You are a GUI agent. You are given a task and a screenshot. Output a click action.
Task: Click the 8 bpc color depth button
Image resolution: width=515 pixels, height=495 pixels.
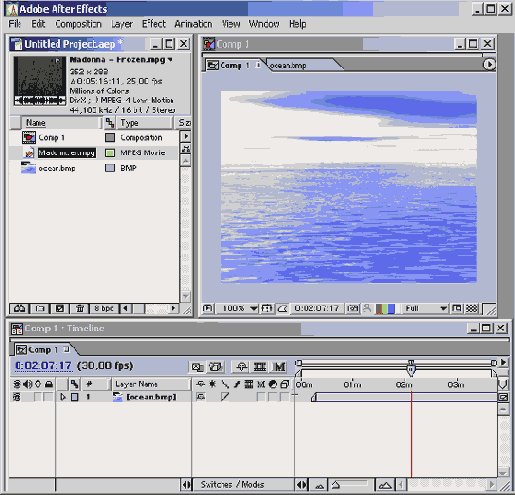tap(104, 308)
